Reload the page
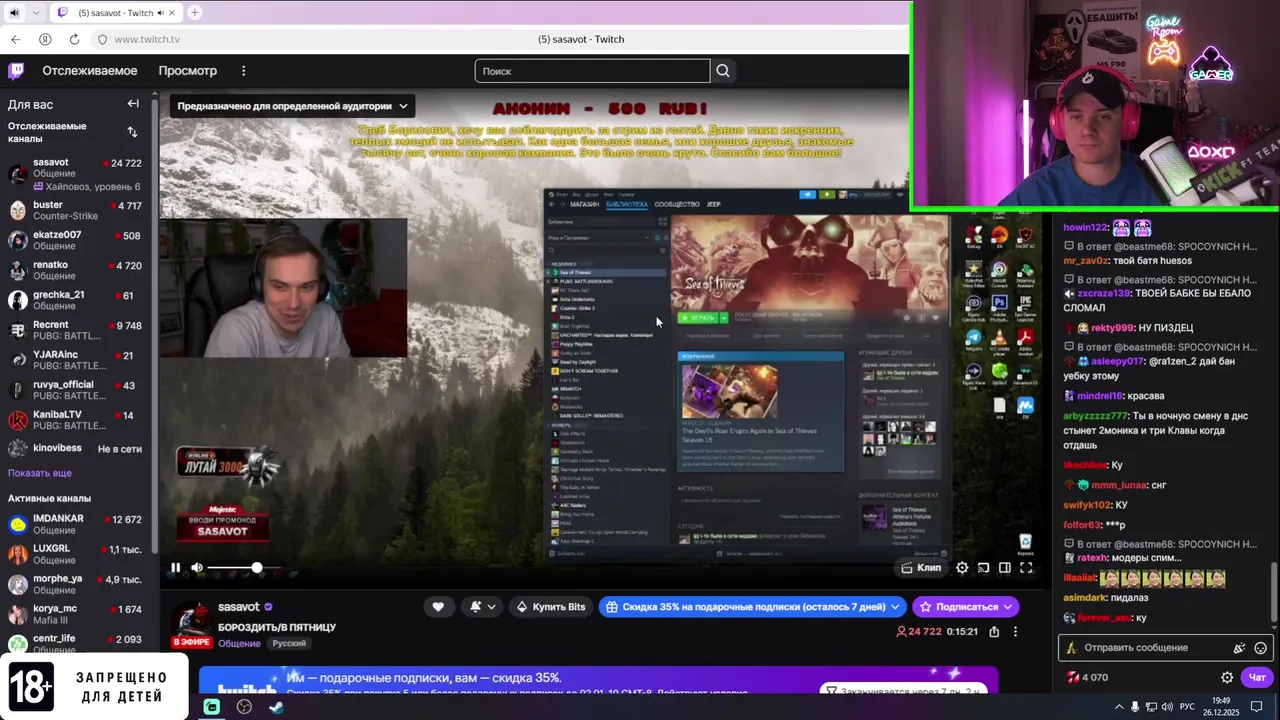Screen dimensions: 1280x720 click(74, 39)
